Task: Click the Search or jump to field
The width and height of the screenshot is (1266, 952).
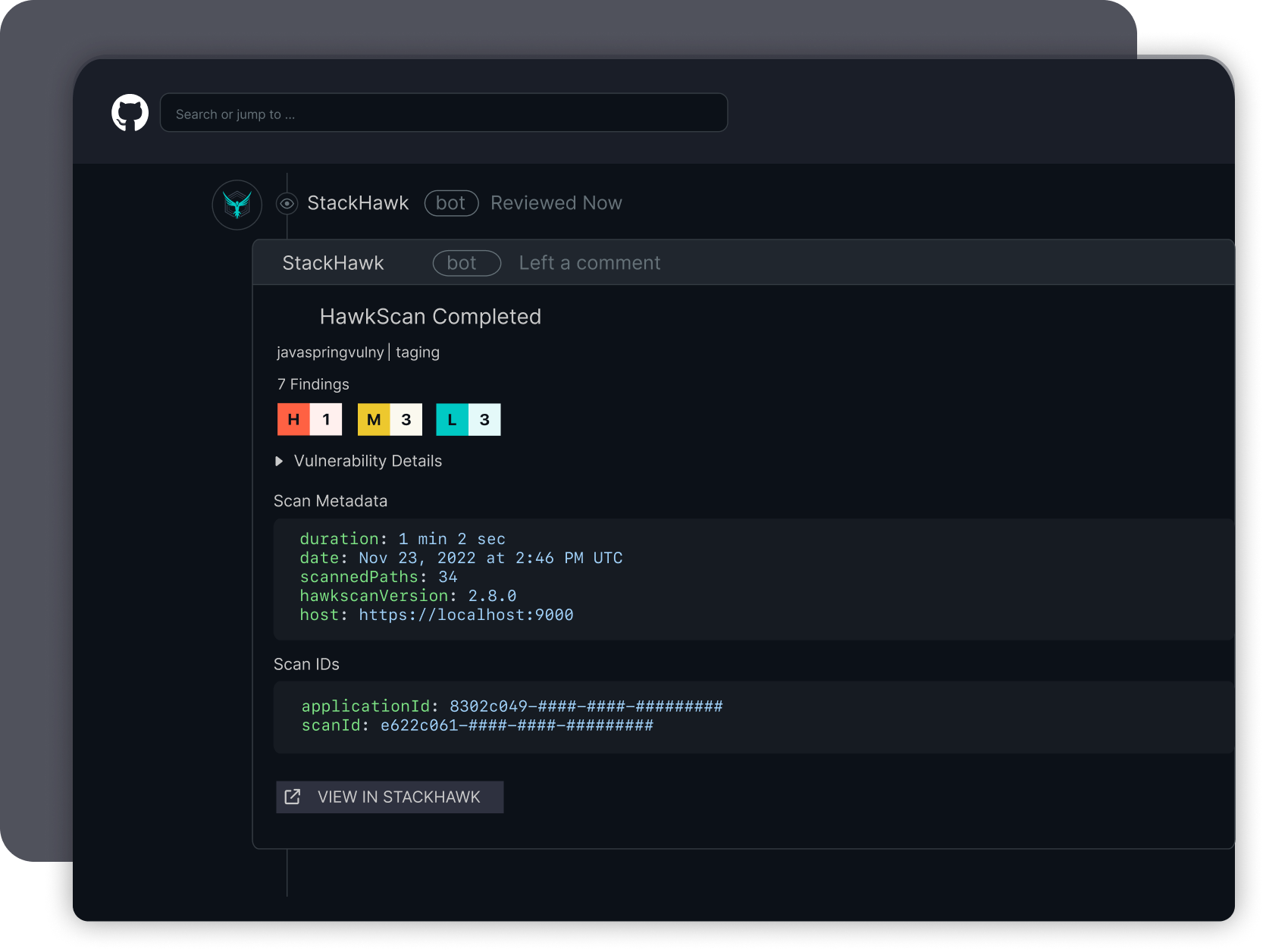Action: 443,113
